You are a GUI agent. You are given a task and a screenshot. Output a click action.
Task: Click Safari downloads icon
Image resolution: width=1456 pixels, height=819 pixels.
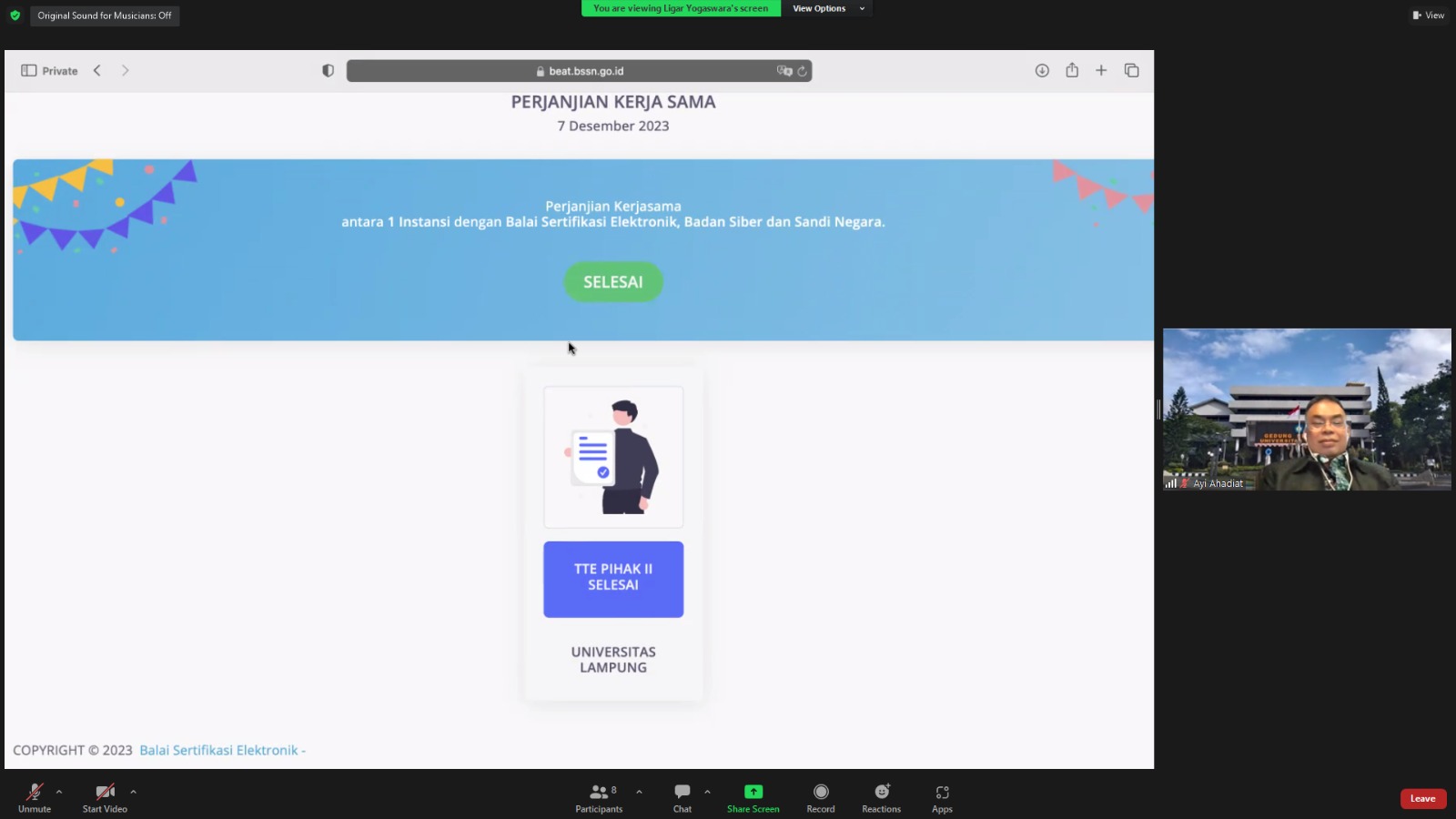click(1042, 71)
